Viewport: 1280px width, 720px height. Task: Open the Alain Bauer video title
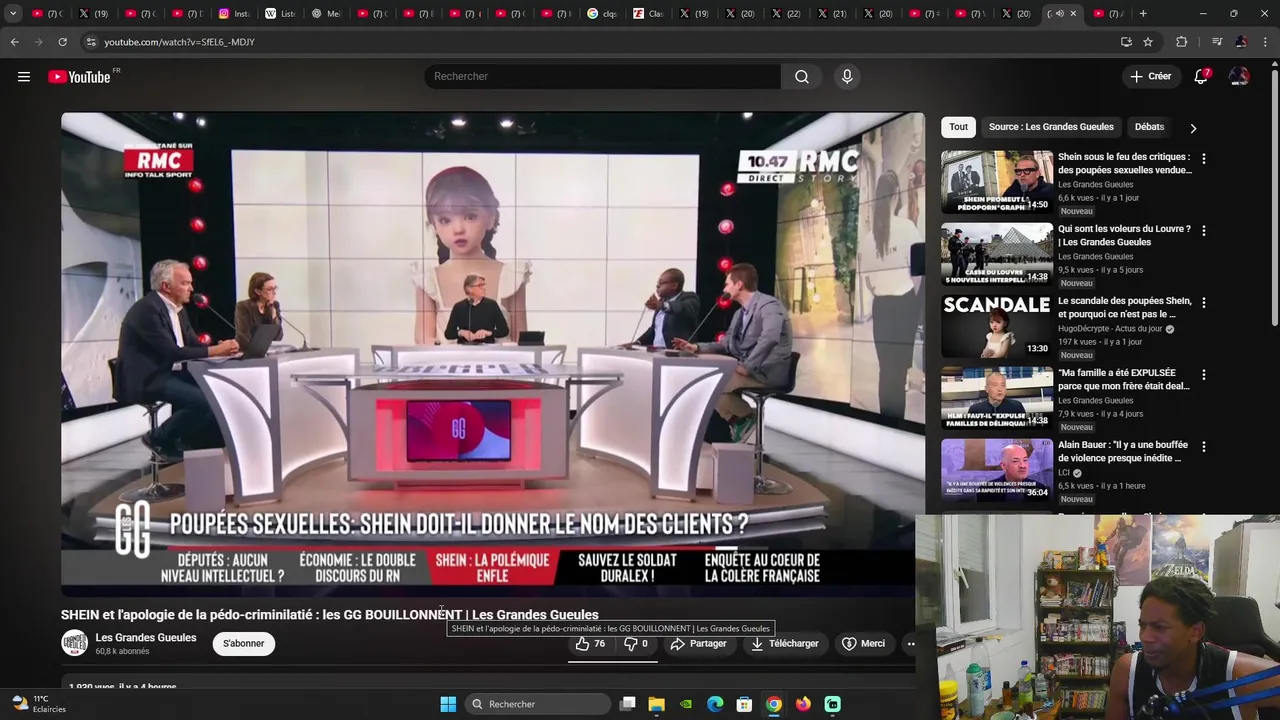[x=1123, y=452]
